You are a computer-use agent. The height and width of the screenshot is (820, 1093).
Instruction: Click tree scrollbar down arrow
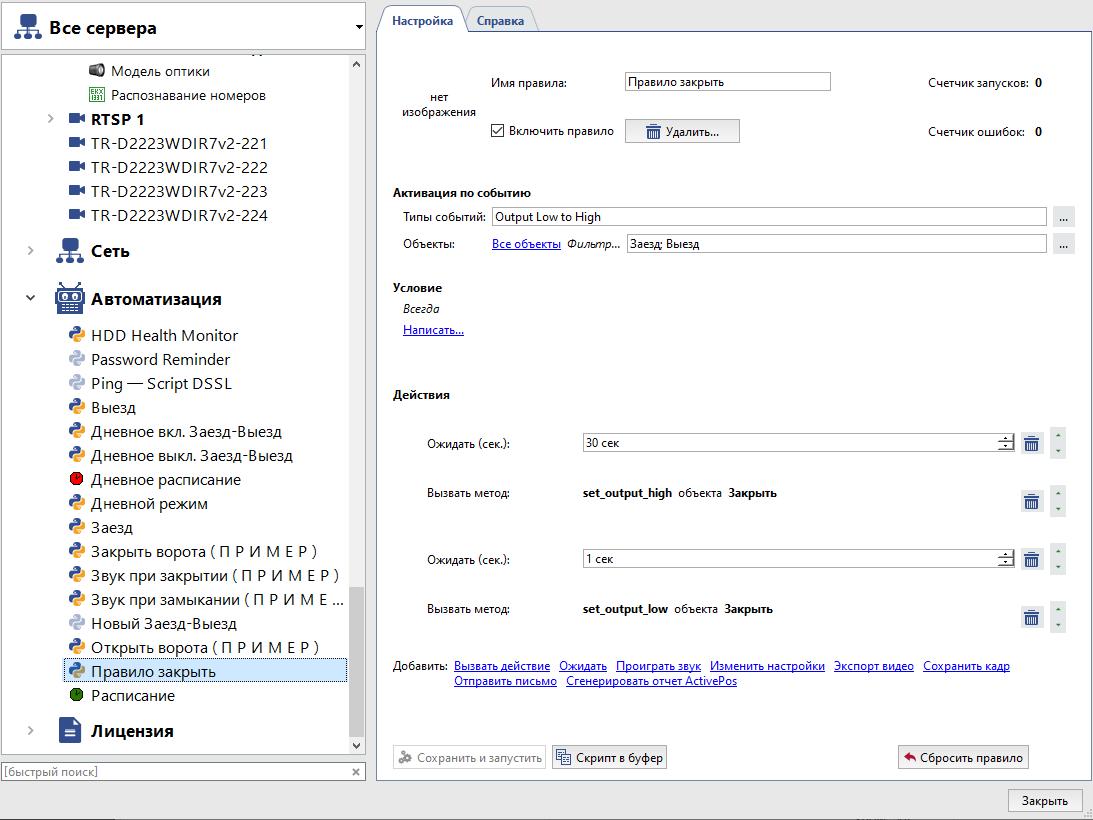point(356,745)
